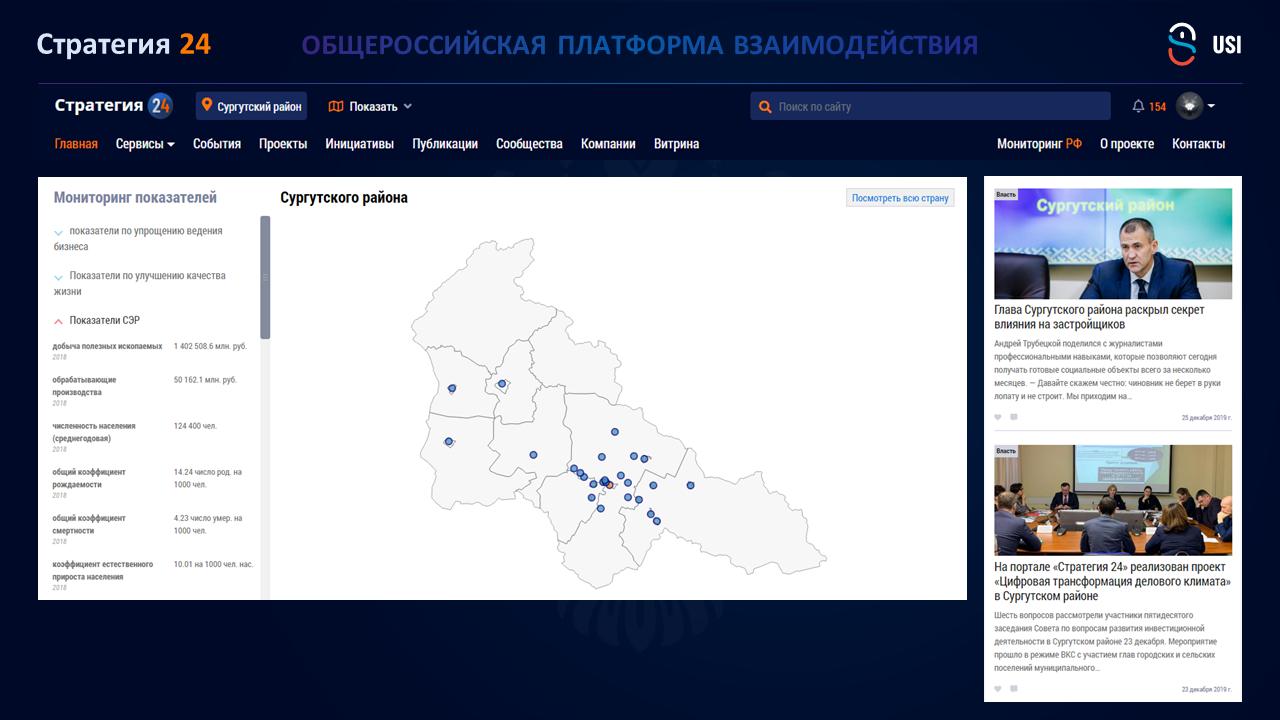Expand показатели по упрощению ведения бизнеса
The width and height of the screenshot is (1280, 720).
59,232
